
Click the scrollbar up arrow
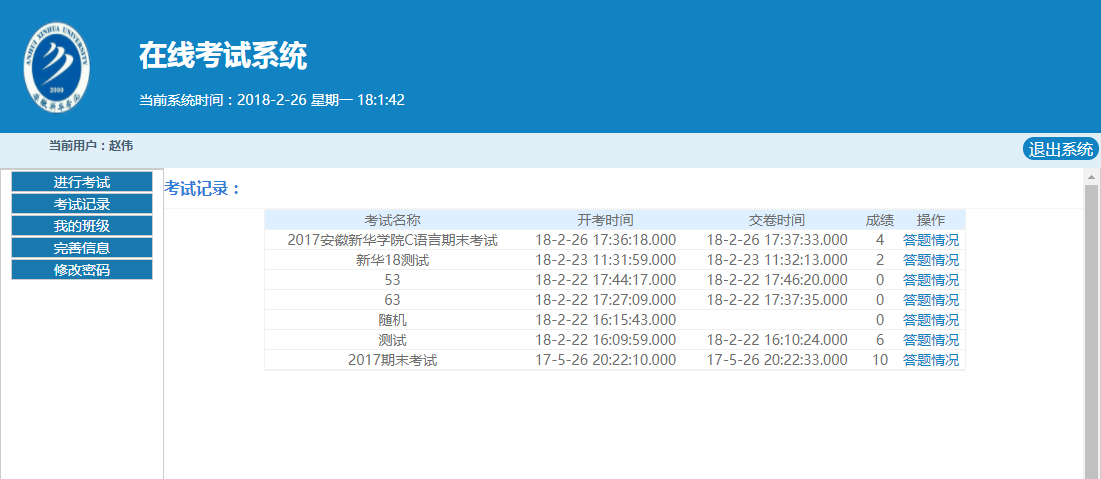click(x=1092, y=175)
